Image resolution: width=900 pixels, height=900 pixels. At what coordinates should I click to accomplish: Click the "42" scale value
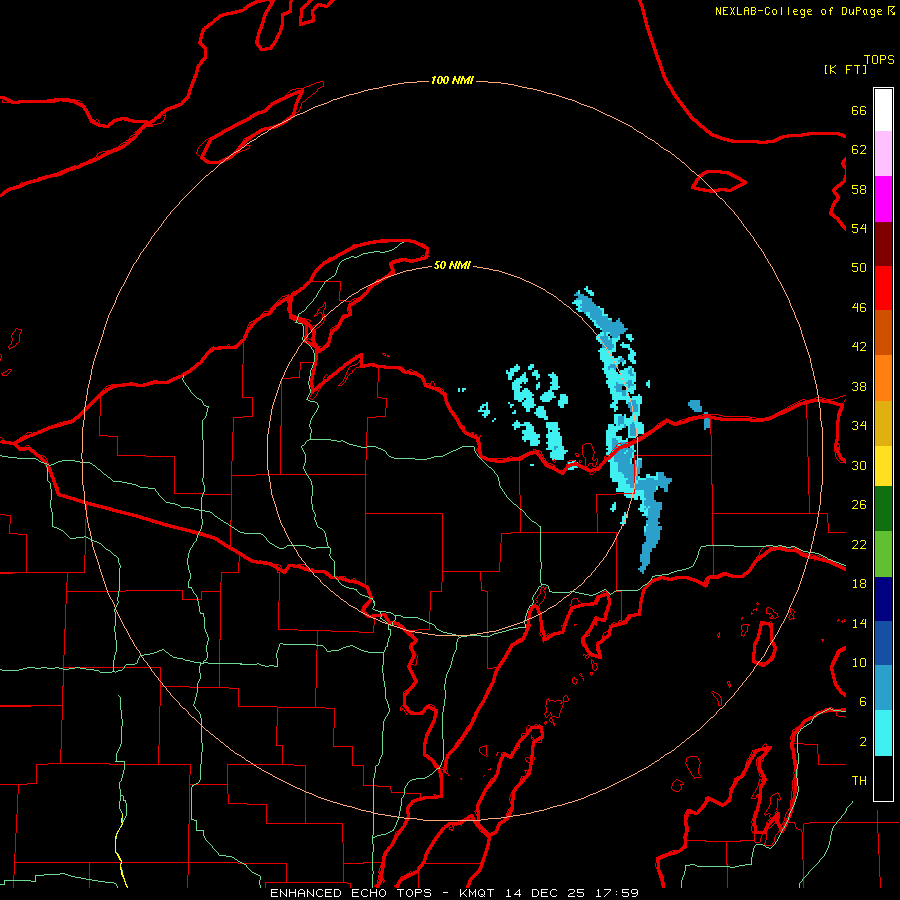859,347
